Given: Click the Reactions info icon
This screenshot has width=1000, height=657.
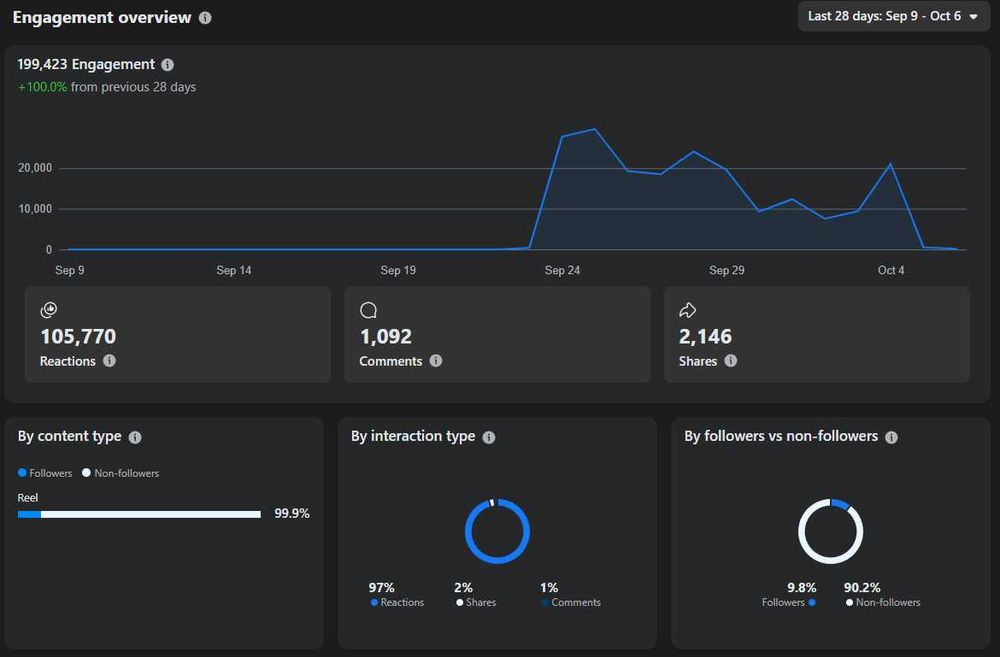Looking at the screenshot, I should coord(109,360).
